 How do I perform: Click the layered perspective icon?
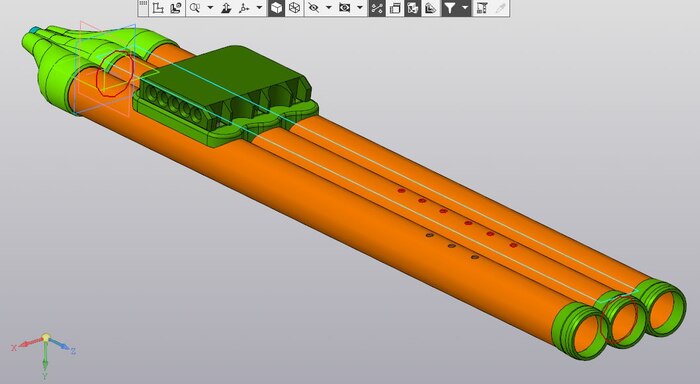[430, 8]
